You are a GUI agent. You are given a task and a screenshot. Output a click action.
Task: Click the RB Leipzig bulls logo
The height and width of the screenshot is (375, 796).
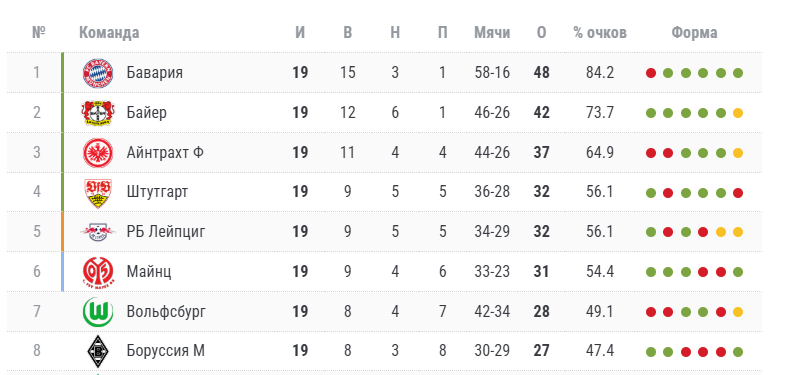point(98,232)
